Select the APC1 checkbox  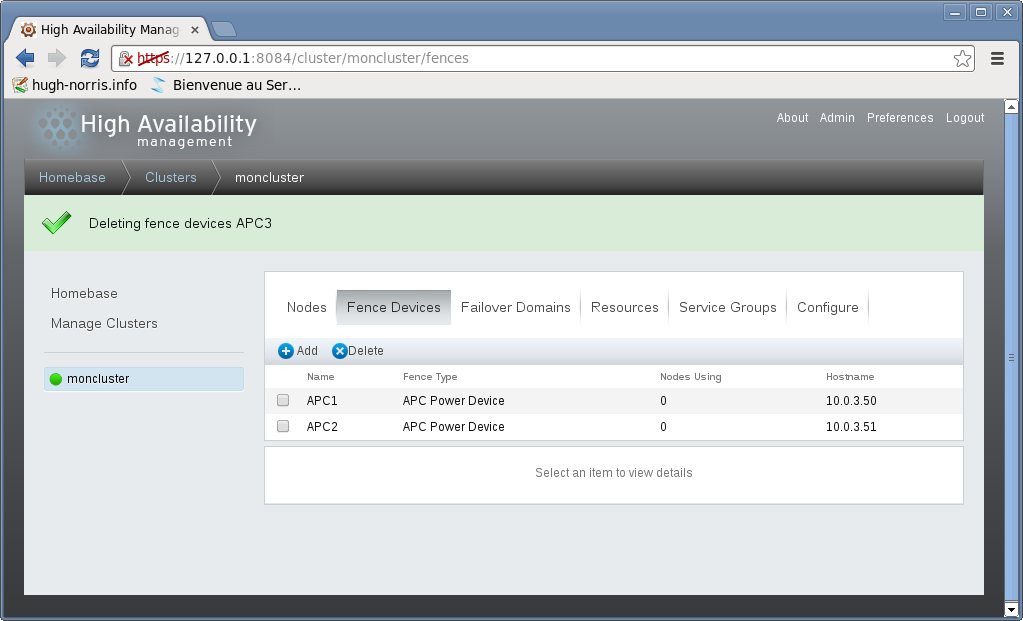click(x=283, y=401)
